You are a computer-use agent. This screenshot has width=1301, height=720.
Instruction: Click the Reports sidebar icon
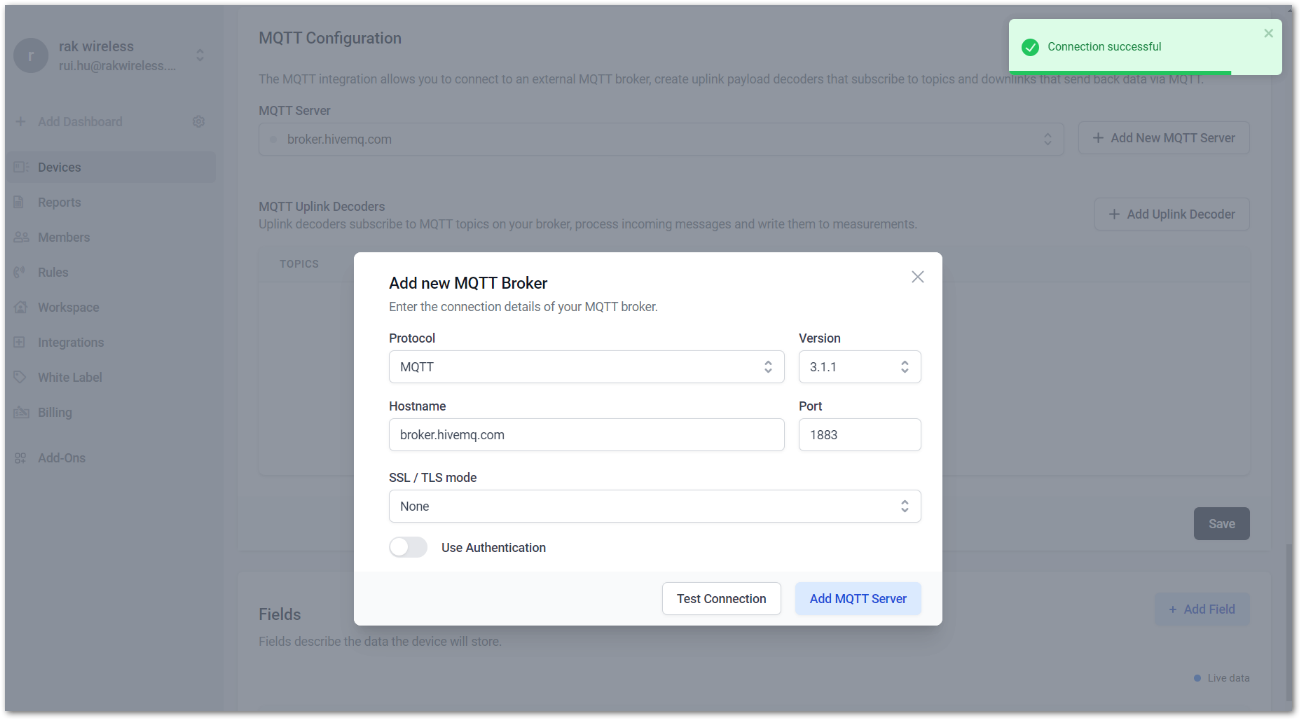coord(19,202)
